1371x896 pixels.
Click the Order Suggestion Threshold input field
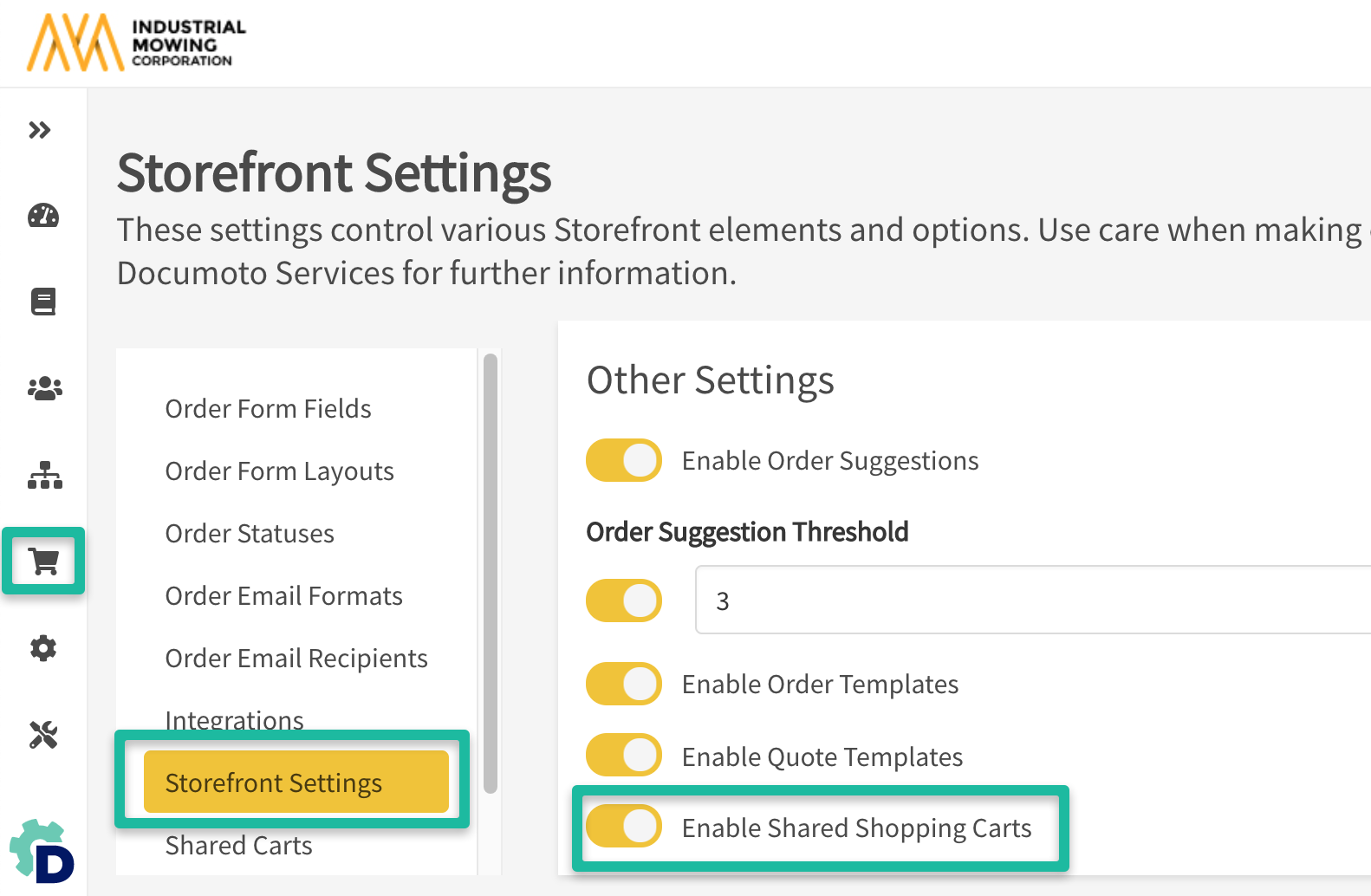coord(1031,601)
